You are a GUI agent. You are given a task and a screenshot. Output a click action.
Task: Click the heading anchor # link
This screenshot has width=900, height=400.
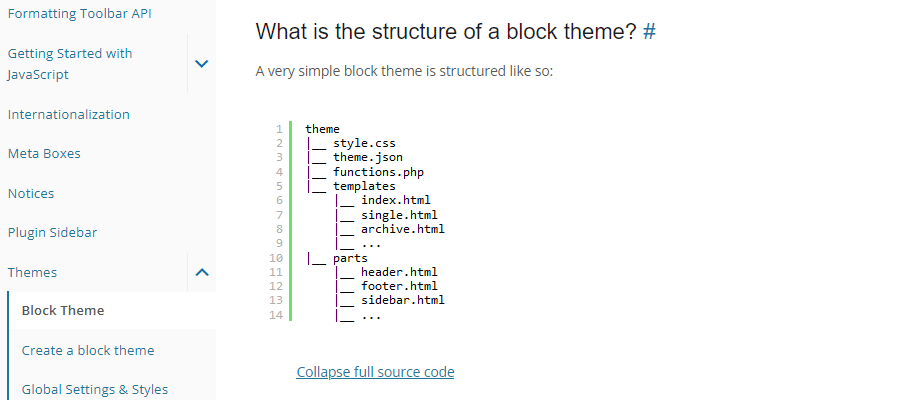pos(650,31)
